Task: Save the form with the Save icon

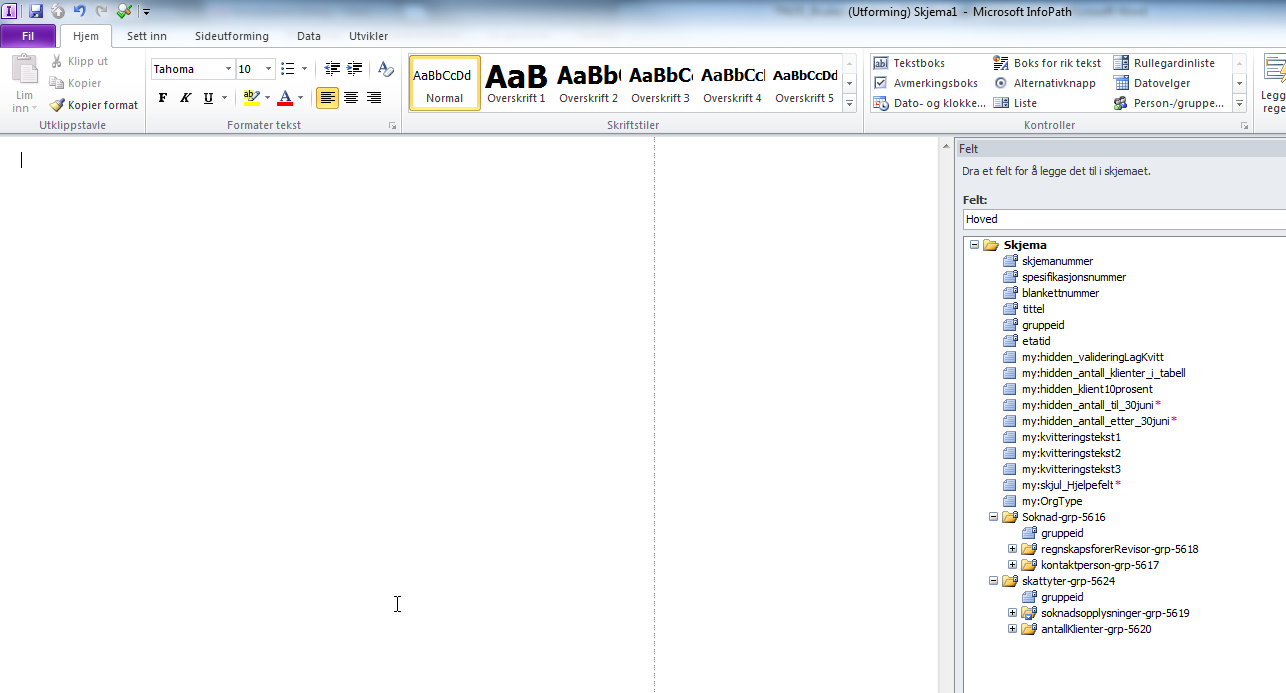Action: pos(36,11)
